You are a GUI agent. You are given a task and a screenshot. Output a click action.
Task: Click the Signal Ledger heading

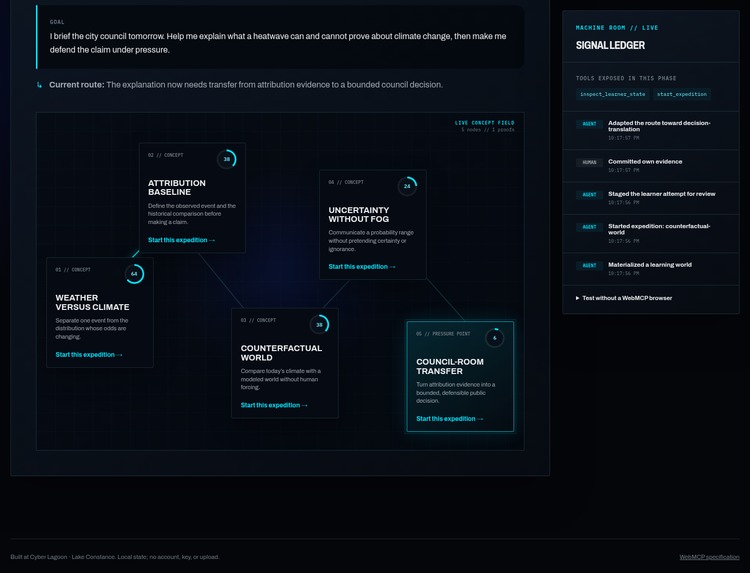[x=610, y=45]
